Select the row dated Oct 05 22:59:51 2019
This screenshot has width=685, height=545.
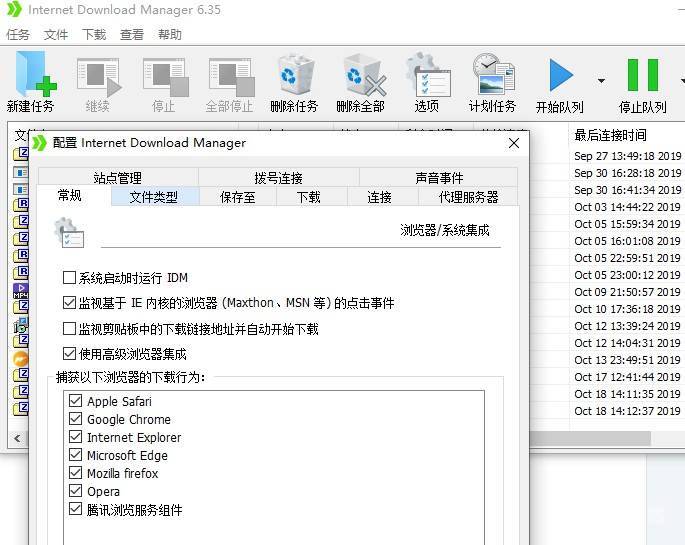[628, 258]
